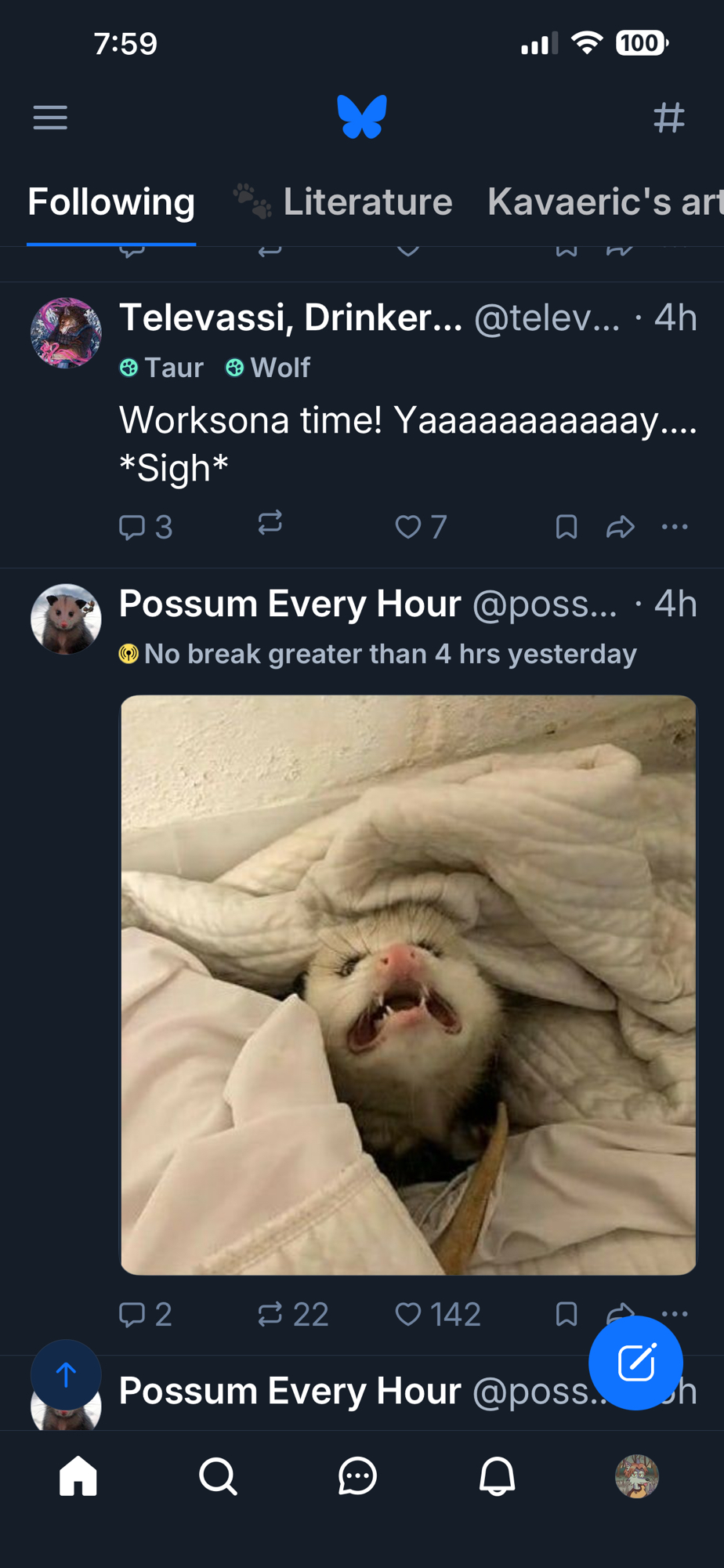Screen dimensions: 724x1568
Task: Switch to Kavaeric's art feed tab
Action: pyautogui.click(x=604, y=202)
